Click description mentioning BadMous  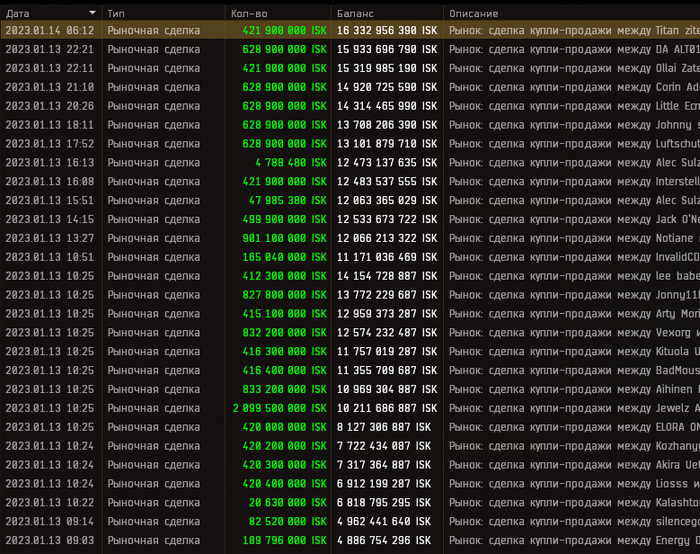click(x=574, y=371)
